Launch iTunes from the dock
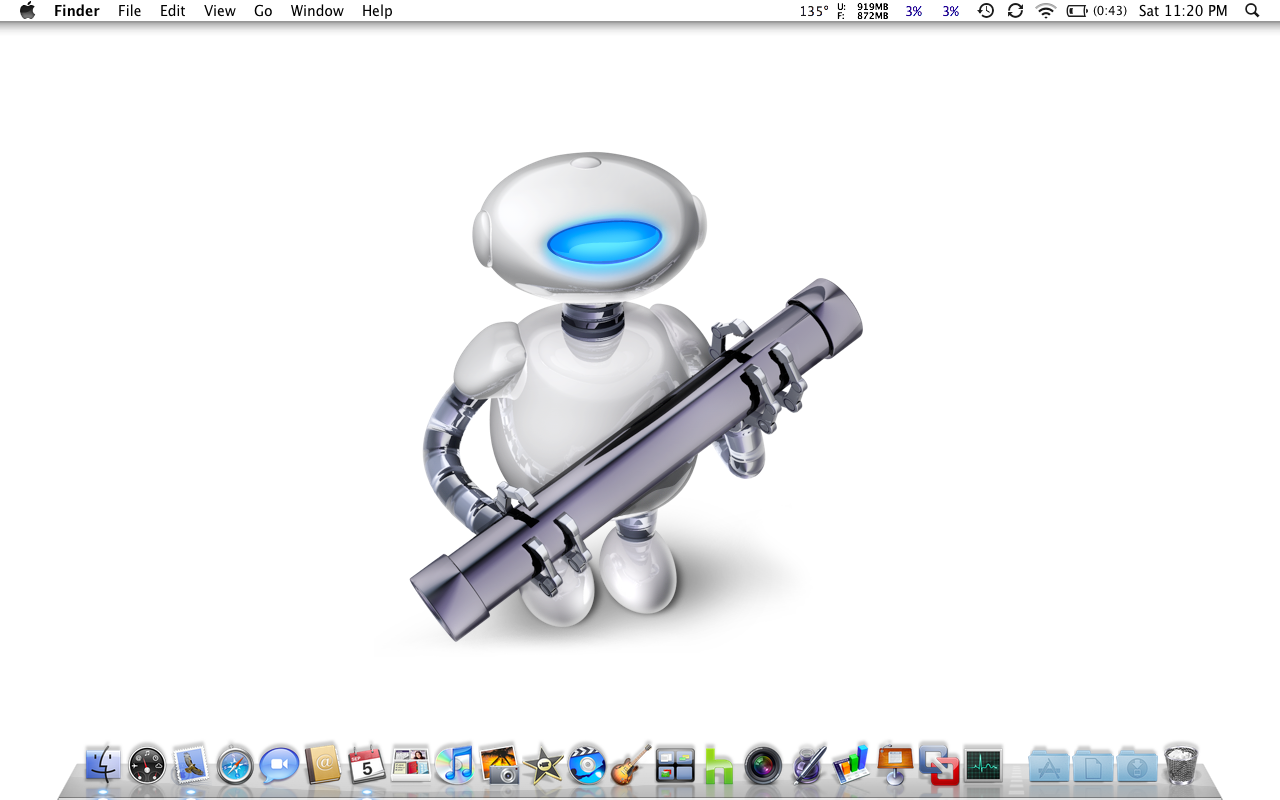The height and width of the screenshot is (800, 1280). point(454,765)
